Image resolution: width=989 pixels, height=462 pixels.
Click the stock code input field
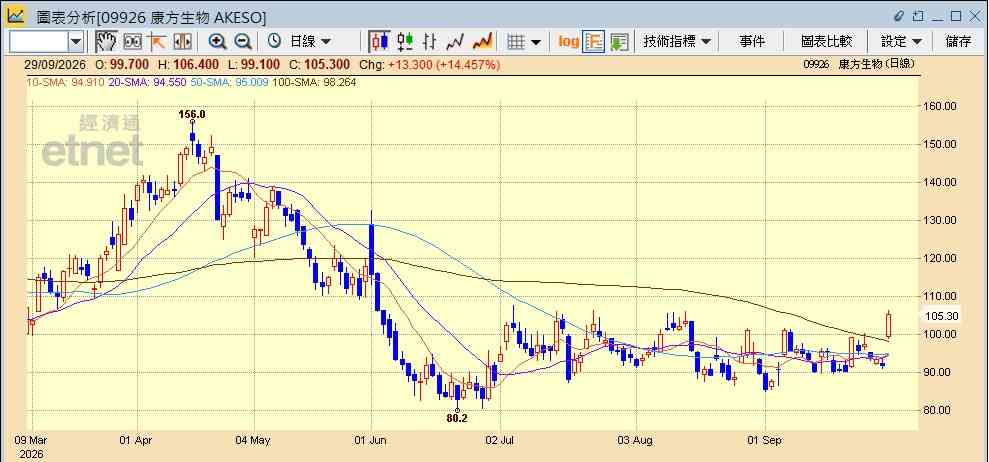[38, 42]
